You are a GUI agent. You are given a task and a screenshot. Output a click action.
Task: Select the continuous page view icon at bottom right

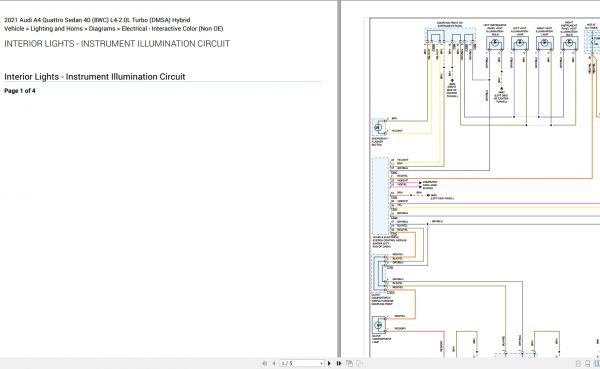click(587, 364)
